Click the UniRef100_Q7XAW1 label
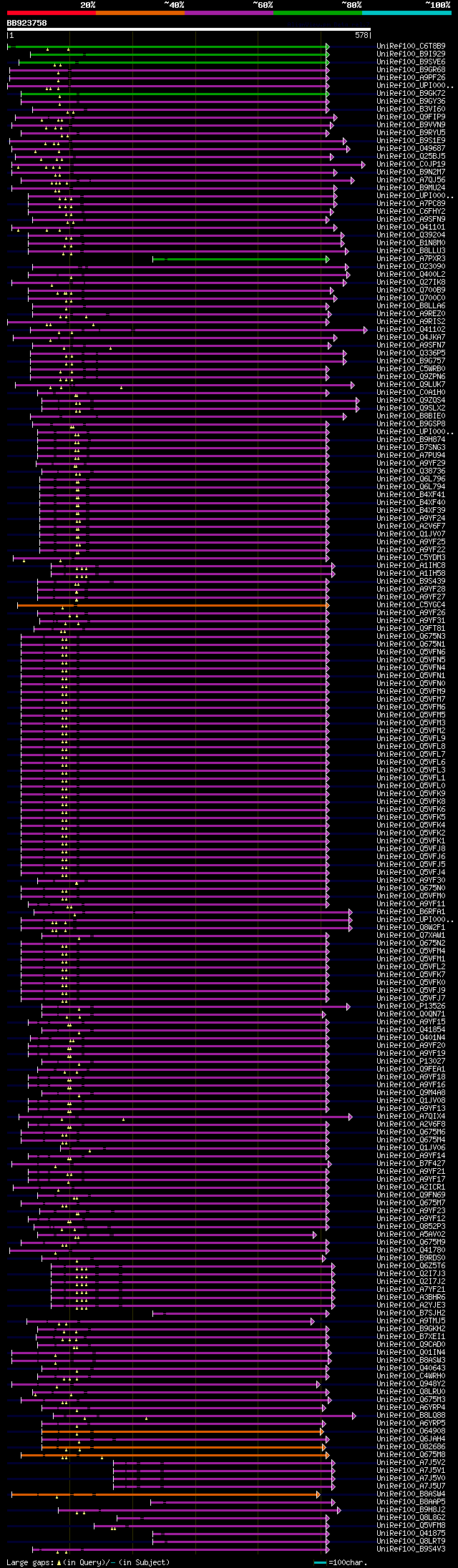Image resolution: width=458 pixels, height=1568 pixels. 411,936
